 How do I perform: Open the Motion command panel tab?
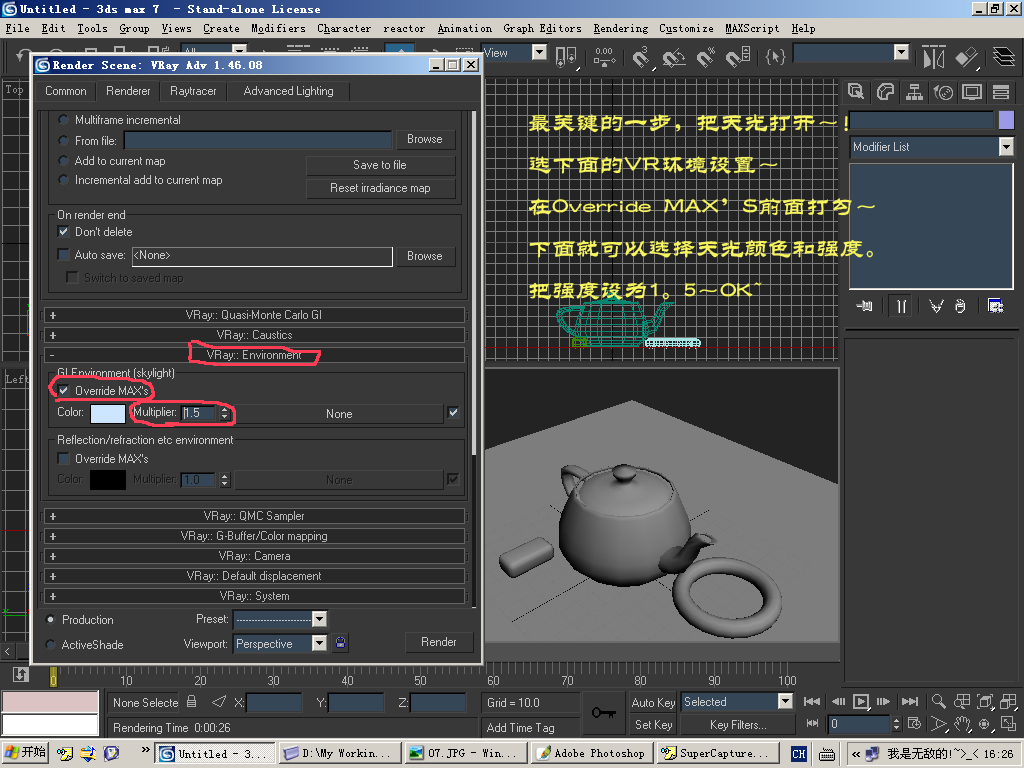click(x=943, y=92)
